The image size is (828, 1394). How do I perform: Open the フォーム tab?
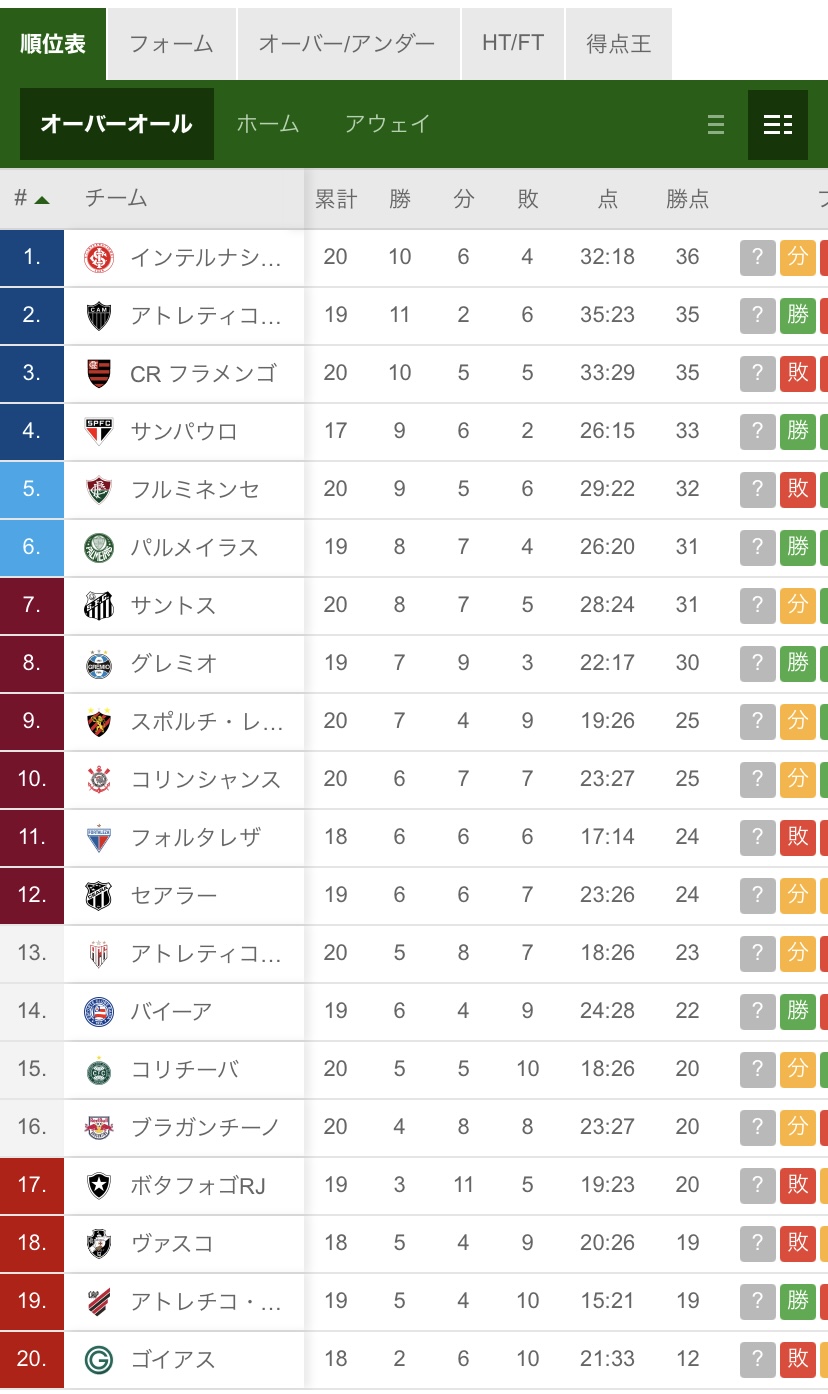171,44
